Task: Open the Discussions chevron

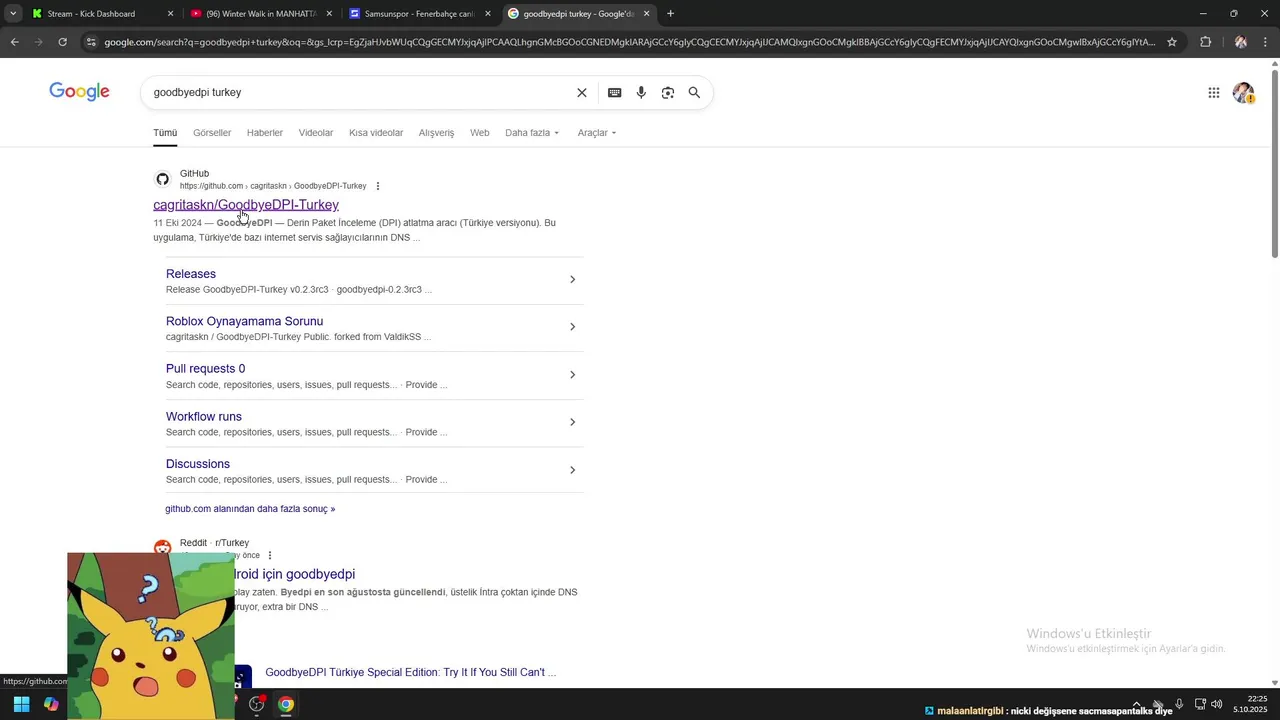Action: [x=572, y=470]
